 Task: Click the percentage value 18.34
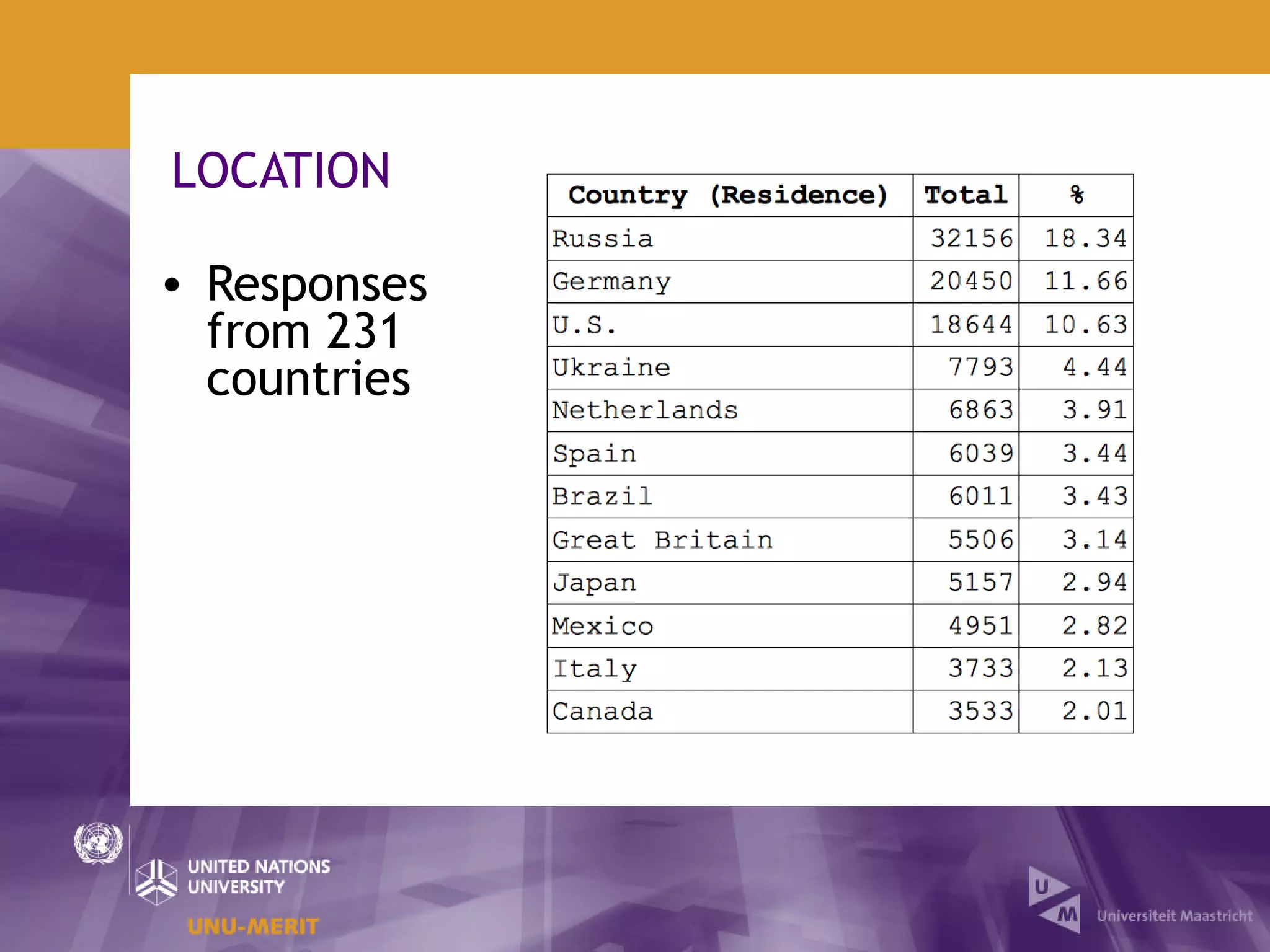click(1085, 239)
